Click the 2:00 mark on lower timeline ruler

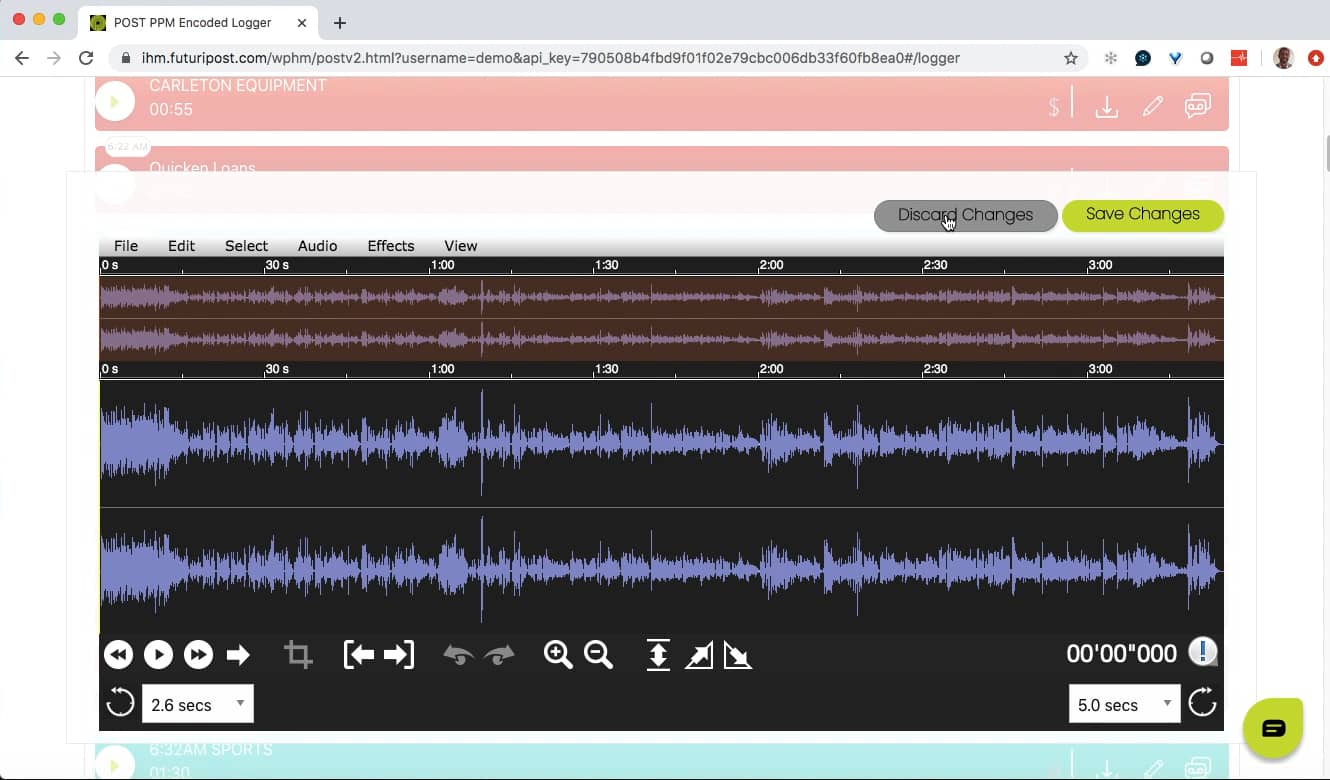771,369
